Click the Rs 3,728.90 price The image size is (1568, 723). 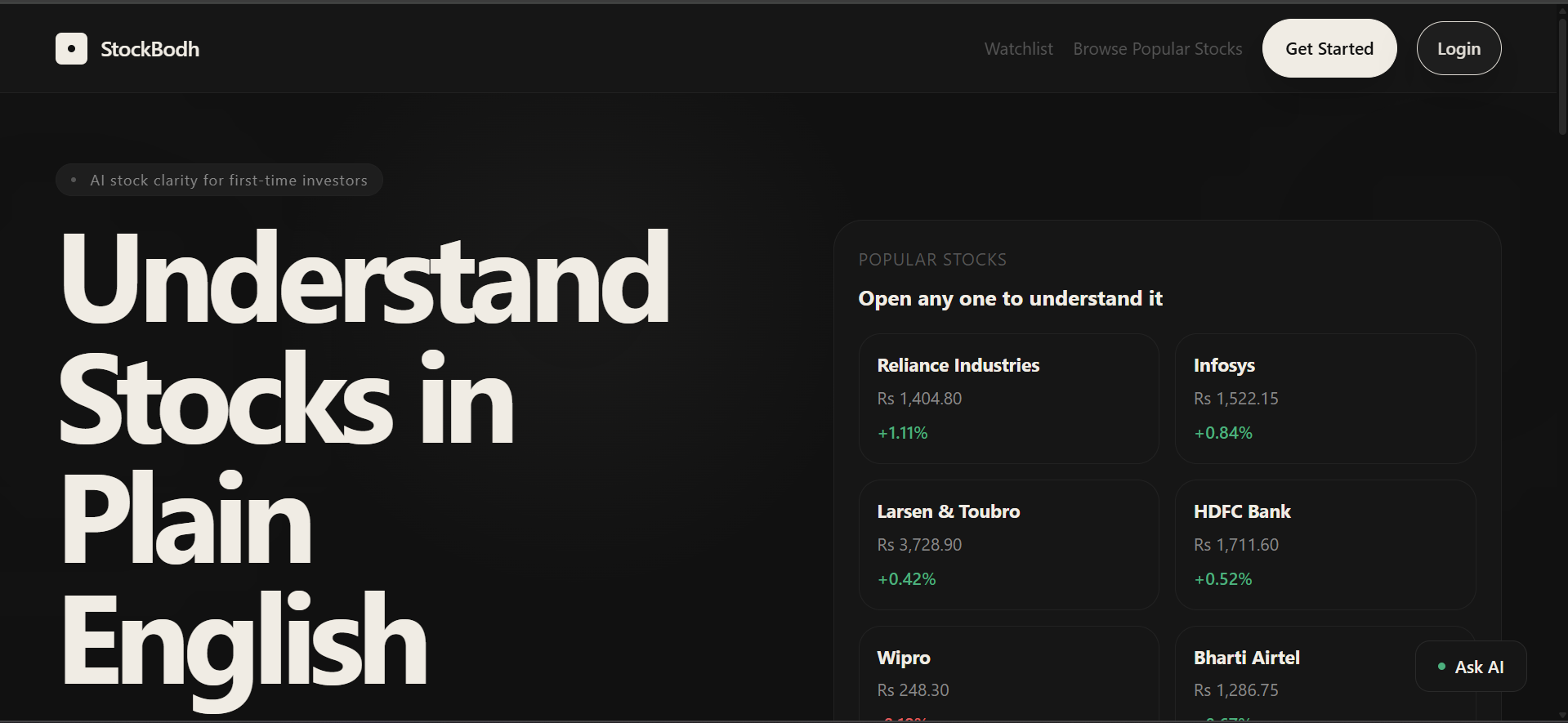919,545
